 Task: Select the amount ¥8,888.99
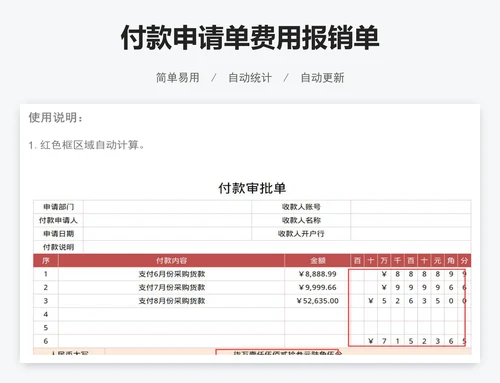coord(317,274)
